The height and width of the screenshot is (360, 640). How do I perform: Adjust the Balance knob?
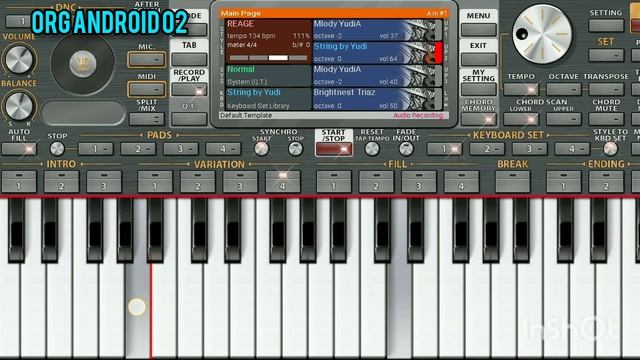18,106
